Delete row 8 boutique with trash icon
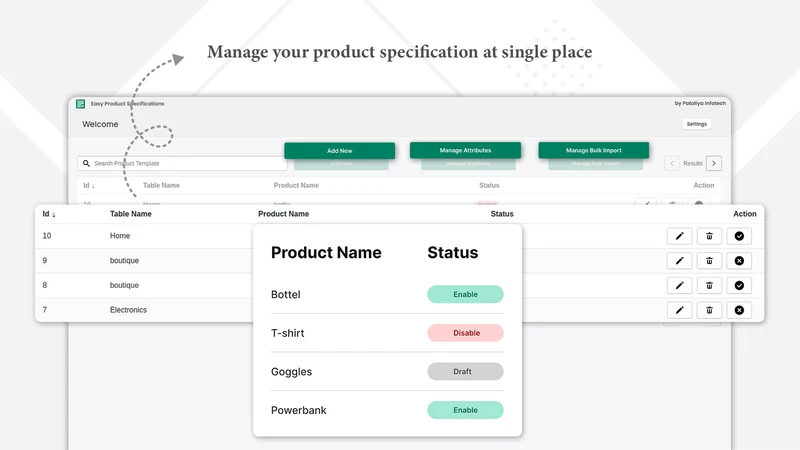800x450 pixels. point(709,285)
